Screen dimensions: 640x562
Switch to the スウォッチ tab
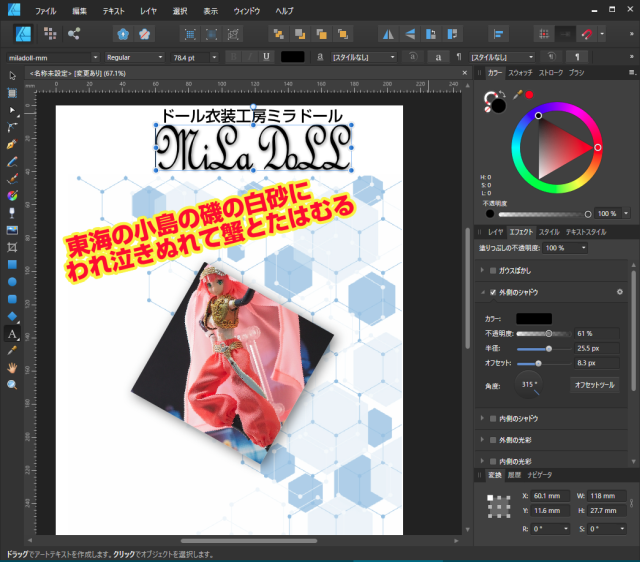[520, 73]
